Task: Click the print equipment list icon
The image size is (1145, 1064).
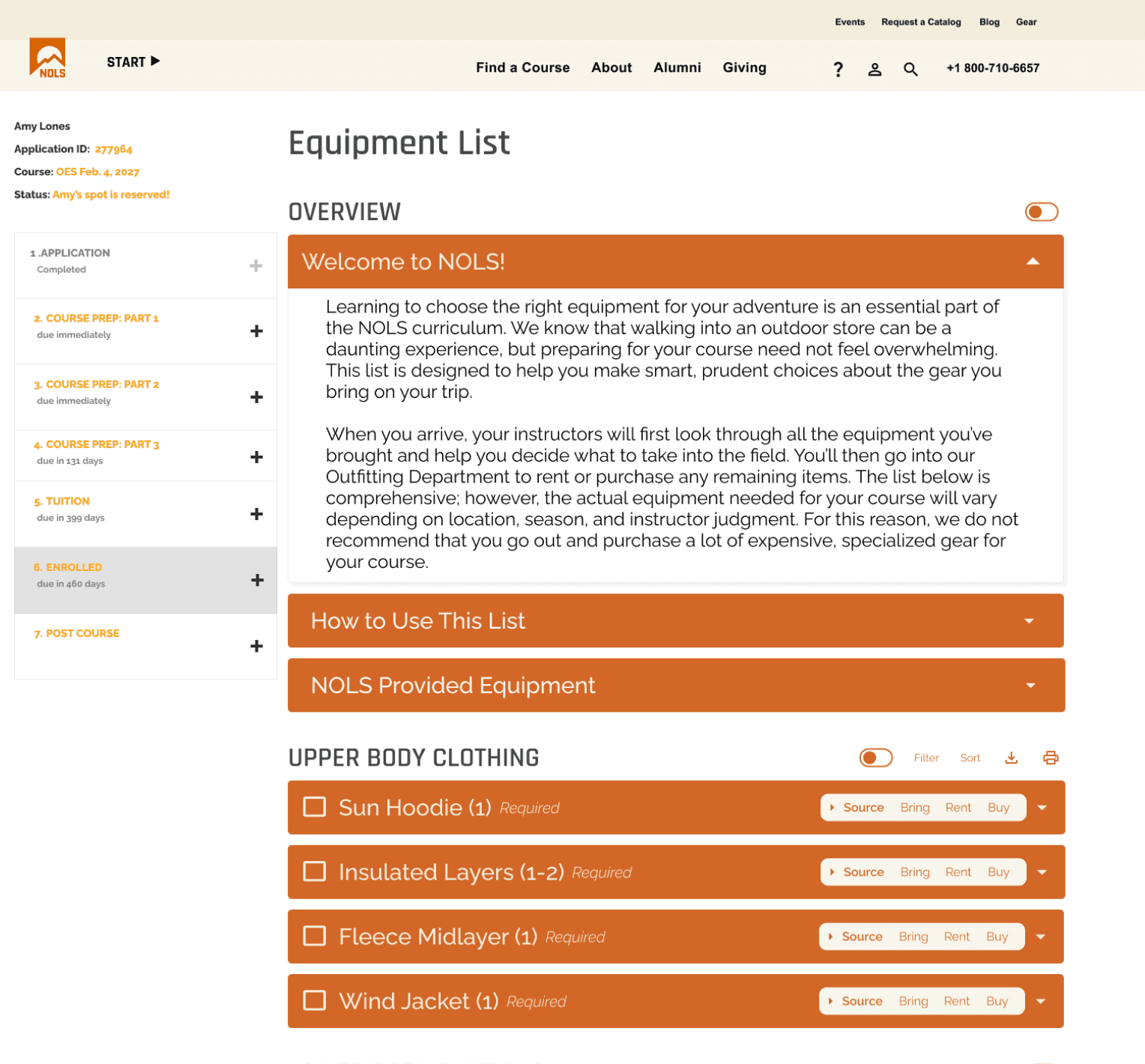Action: [x=1051, y=758]
